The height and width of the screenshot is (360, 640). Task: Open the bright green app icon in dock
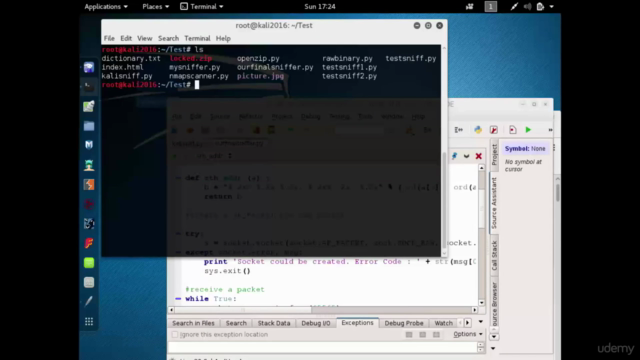89,263
